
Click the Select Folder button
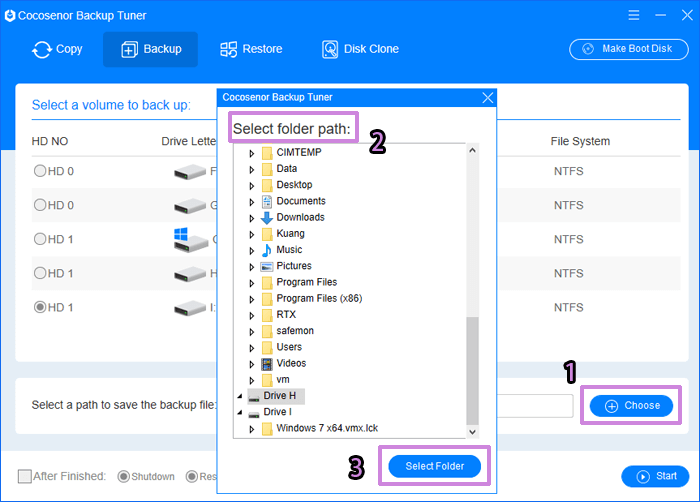434,466
